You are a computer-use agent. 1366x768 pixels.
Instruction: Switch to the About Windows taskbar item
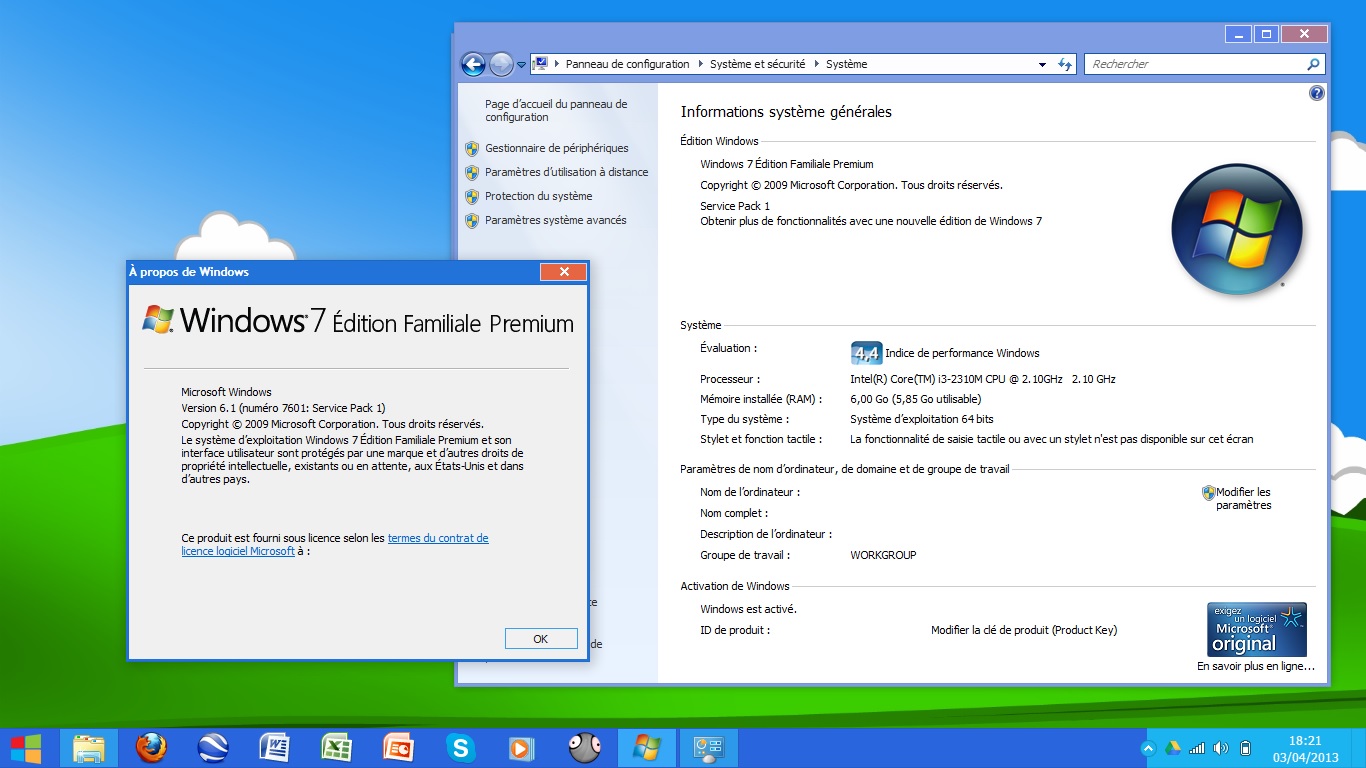click(646, 747)
